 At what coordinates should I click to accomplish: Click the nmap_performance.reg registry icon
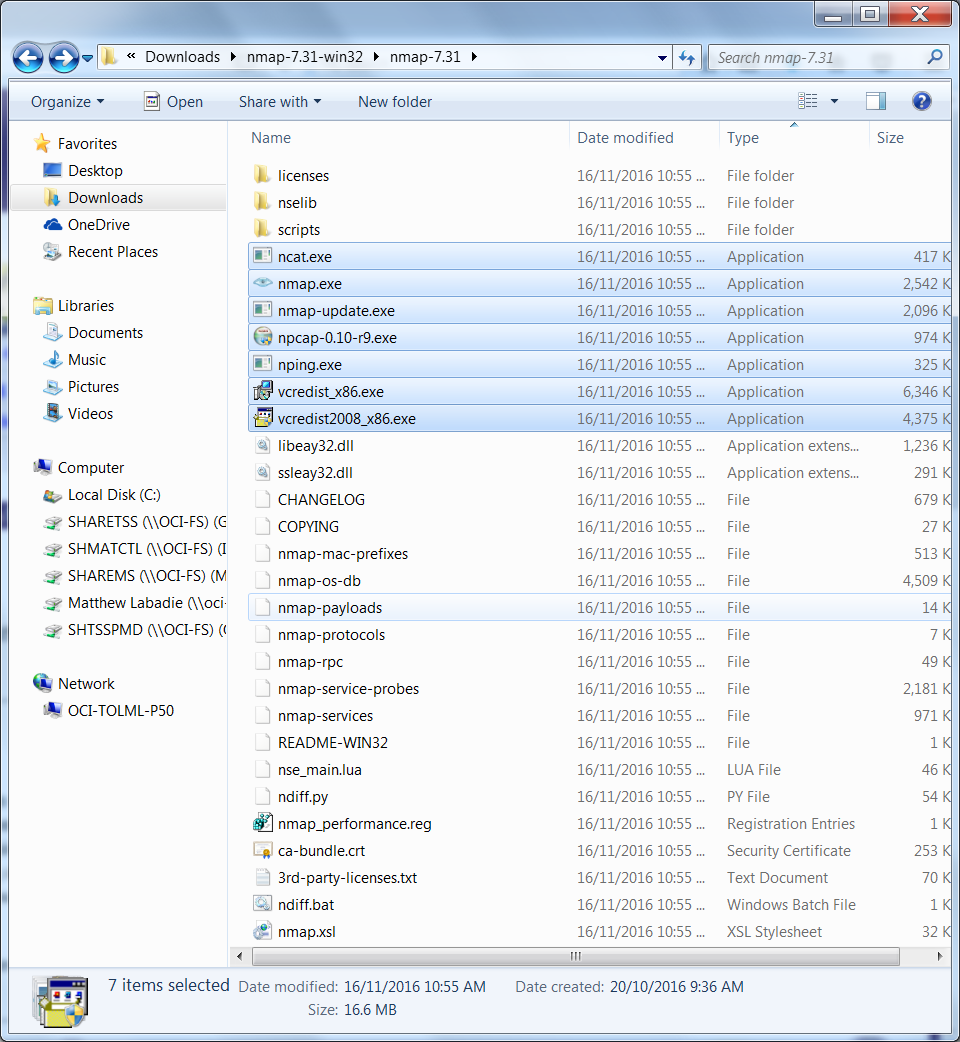262,824
